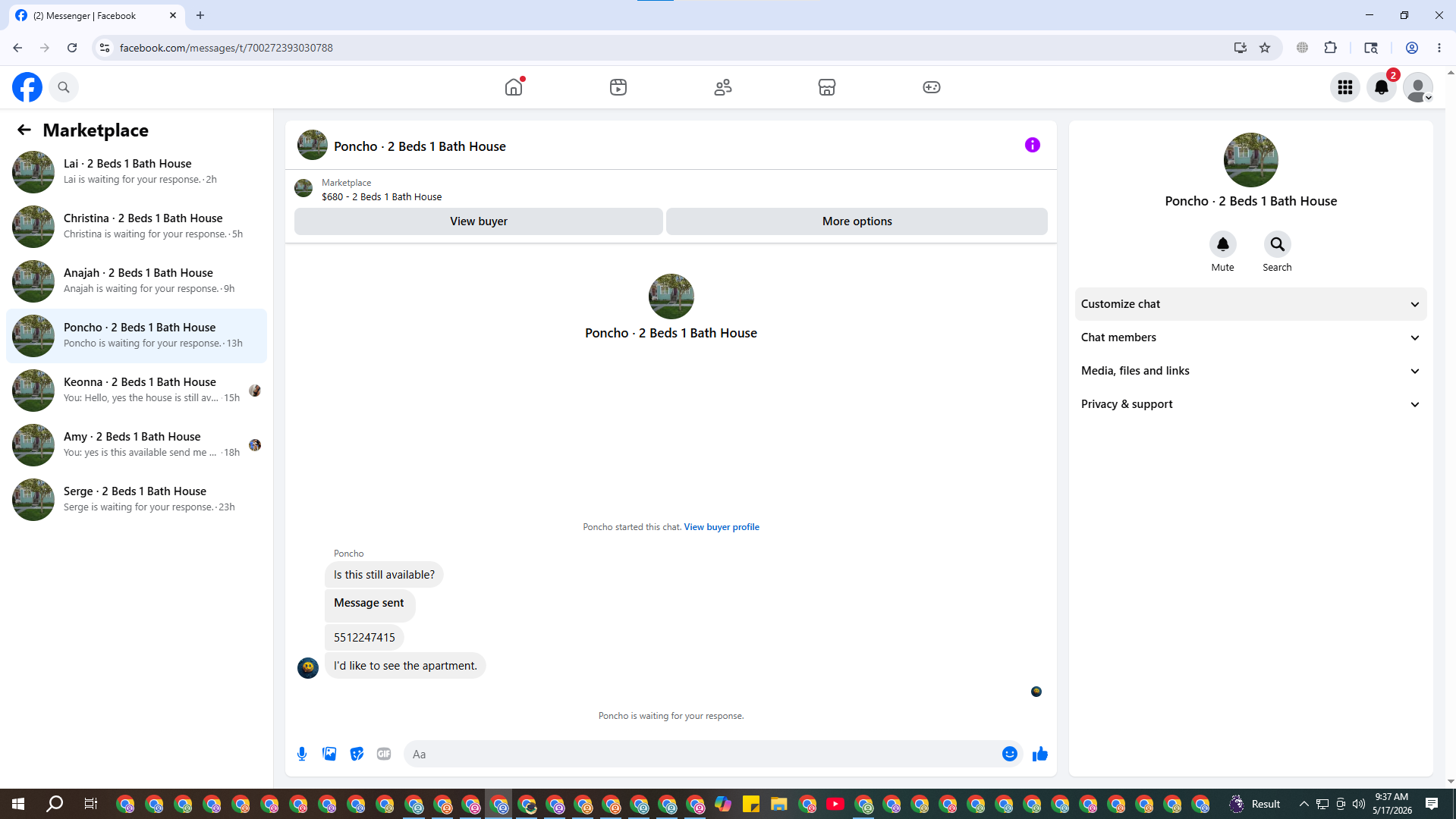Open the browser extensions puzzle icon

(x=1330, y=48)
